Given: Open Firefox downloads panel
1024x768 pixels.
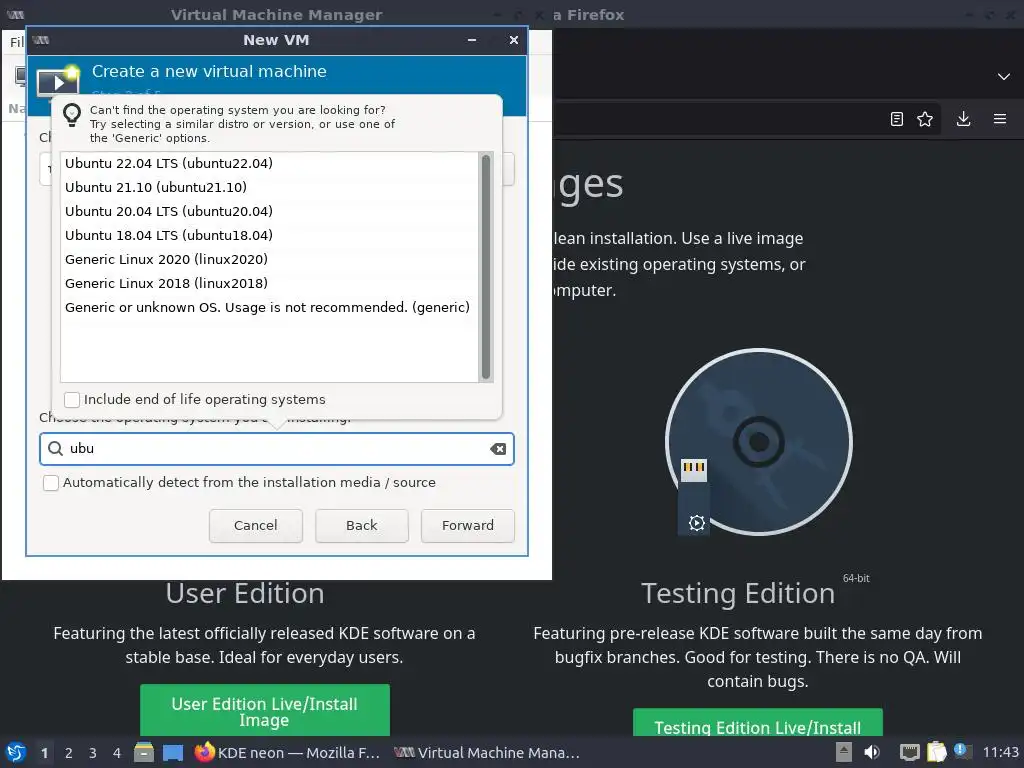Looking at the screenshot, I should point(963,119).
